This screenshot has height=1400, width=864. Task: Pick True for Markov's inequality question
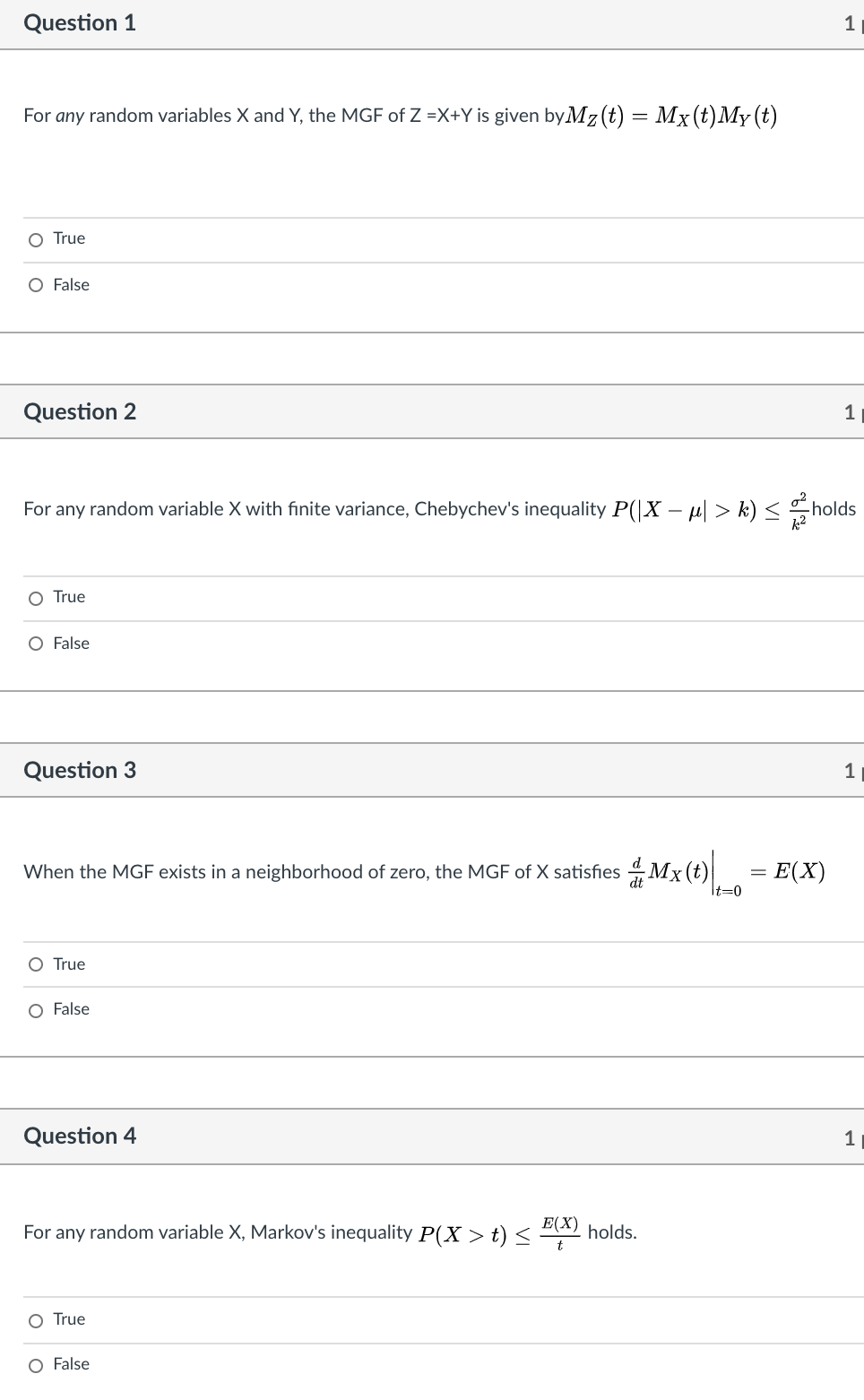(x=36, y=1320)
